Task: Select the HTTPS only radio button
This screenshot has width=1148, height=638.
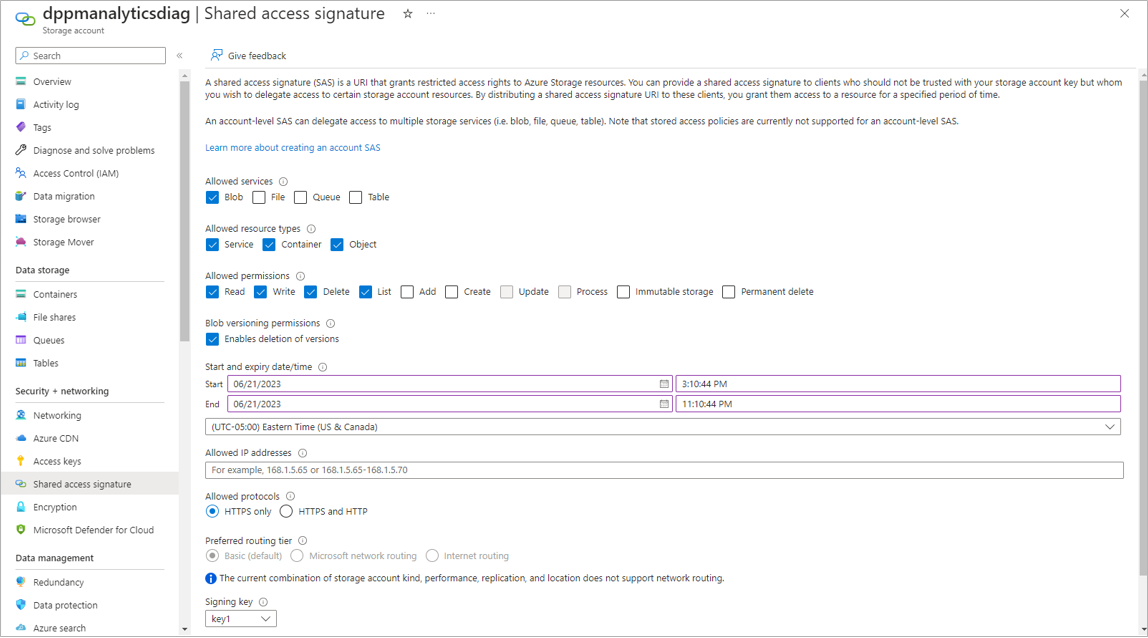Action: [212, 511]
